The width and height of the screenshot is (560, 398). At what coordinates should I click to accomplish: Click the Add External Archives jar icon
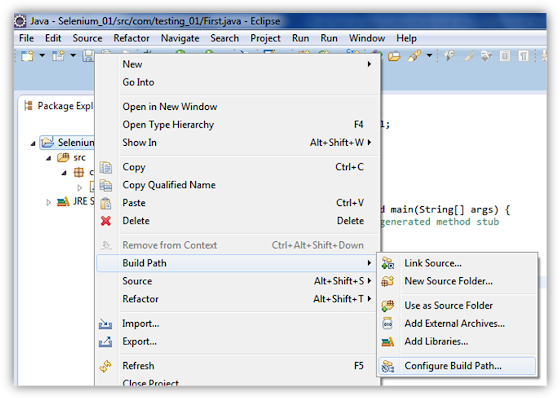[388, 323]
